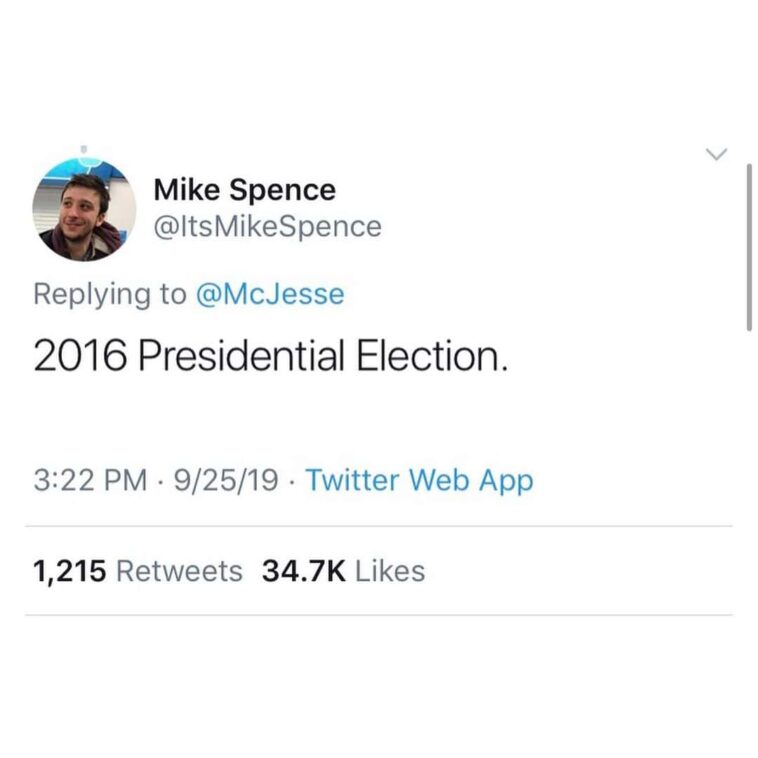The image size is (758, 758).
Task: Click the 9/25/19 date
Action: [x=226, y=480]
